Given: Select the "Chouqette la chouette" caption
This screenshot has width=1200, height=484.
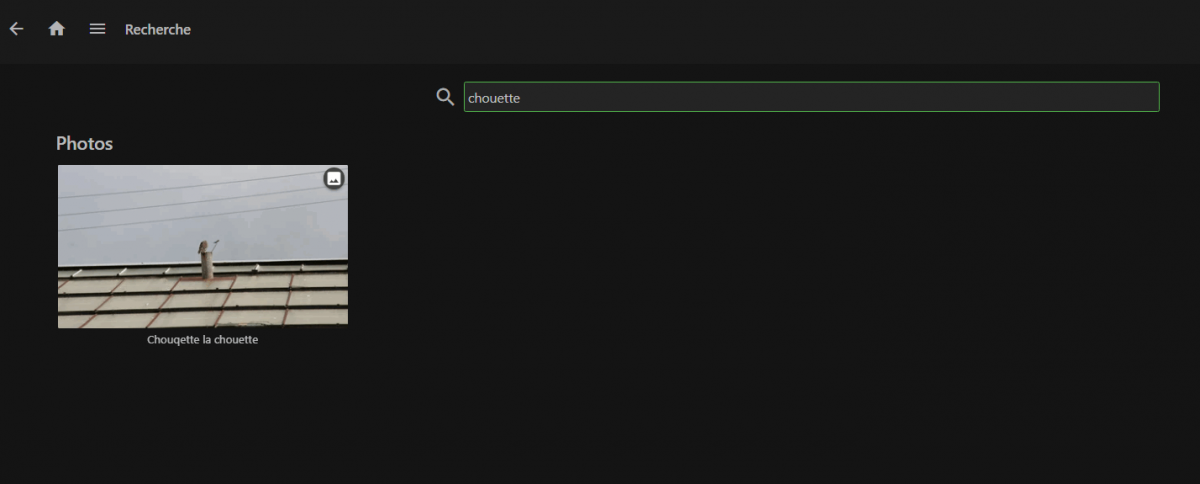Looking at the screenshot, I should click(x=203, y=340).
